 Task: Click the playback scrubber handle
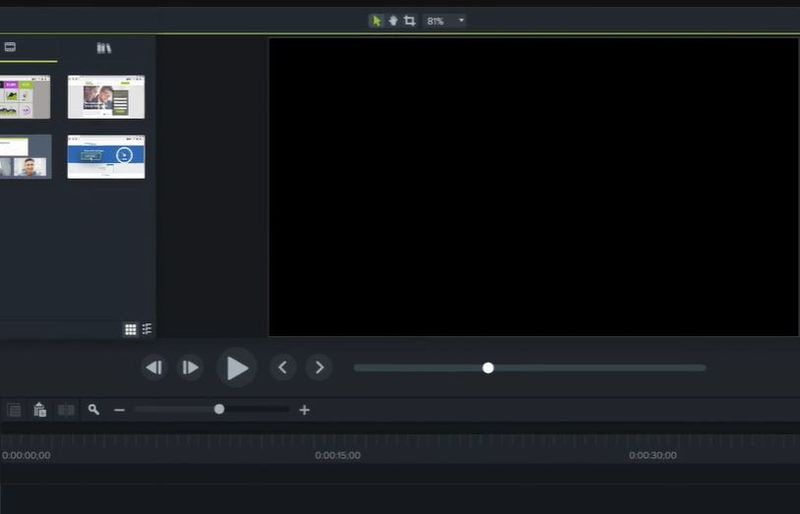click(x=488, y=368)
